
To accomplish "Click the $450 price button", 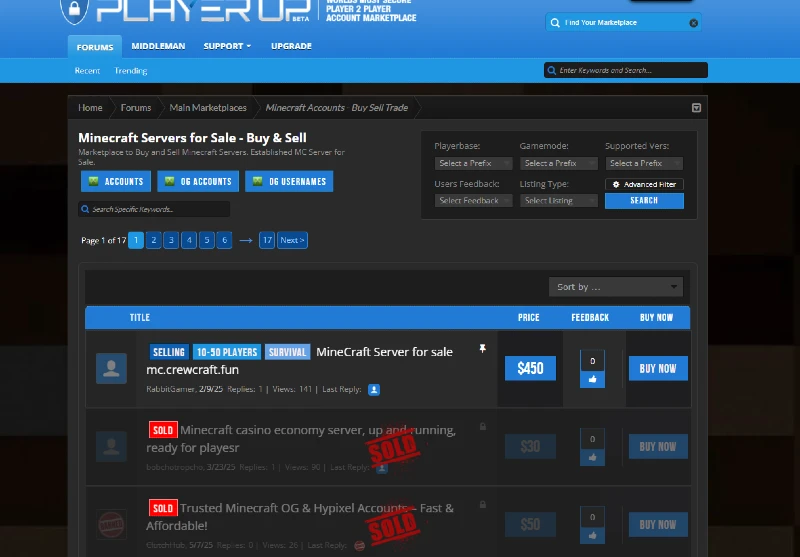I will coord(530,368).
